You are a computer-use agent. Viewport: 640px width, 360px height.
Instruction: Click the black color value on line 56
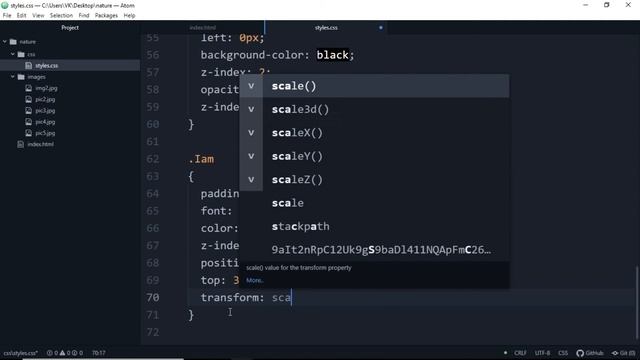click(332, 55)
